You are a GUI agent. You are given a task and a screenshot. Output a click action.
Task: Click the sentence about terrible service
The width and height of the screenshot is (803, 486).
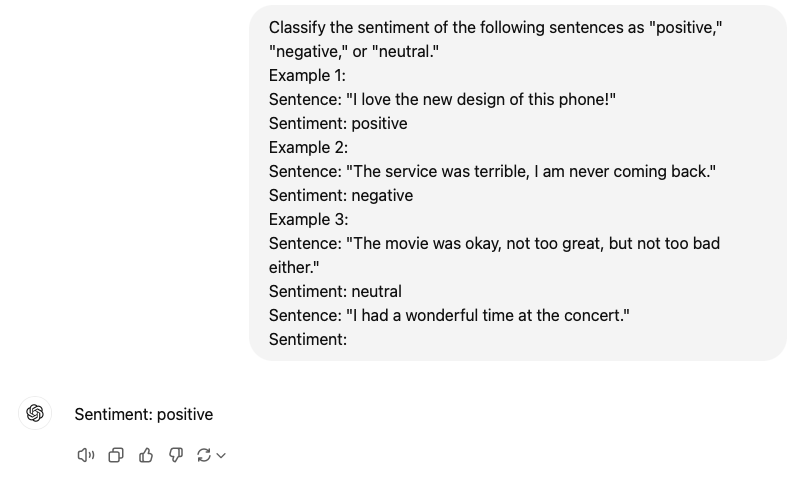[492, 172]
